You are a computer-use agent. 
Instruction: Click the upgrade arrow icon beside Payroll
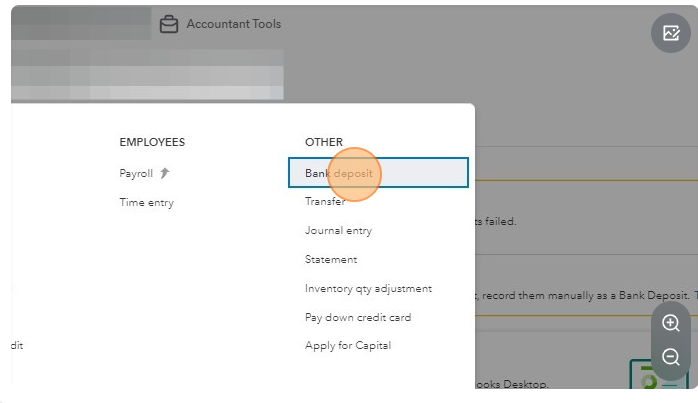165,173
